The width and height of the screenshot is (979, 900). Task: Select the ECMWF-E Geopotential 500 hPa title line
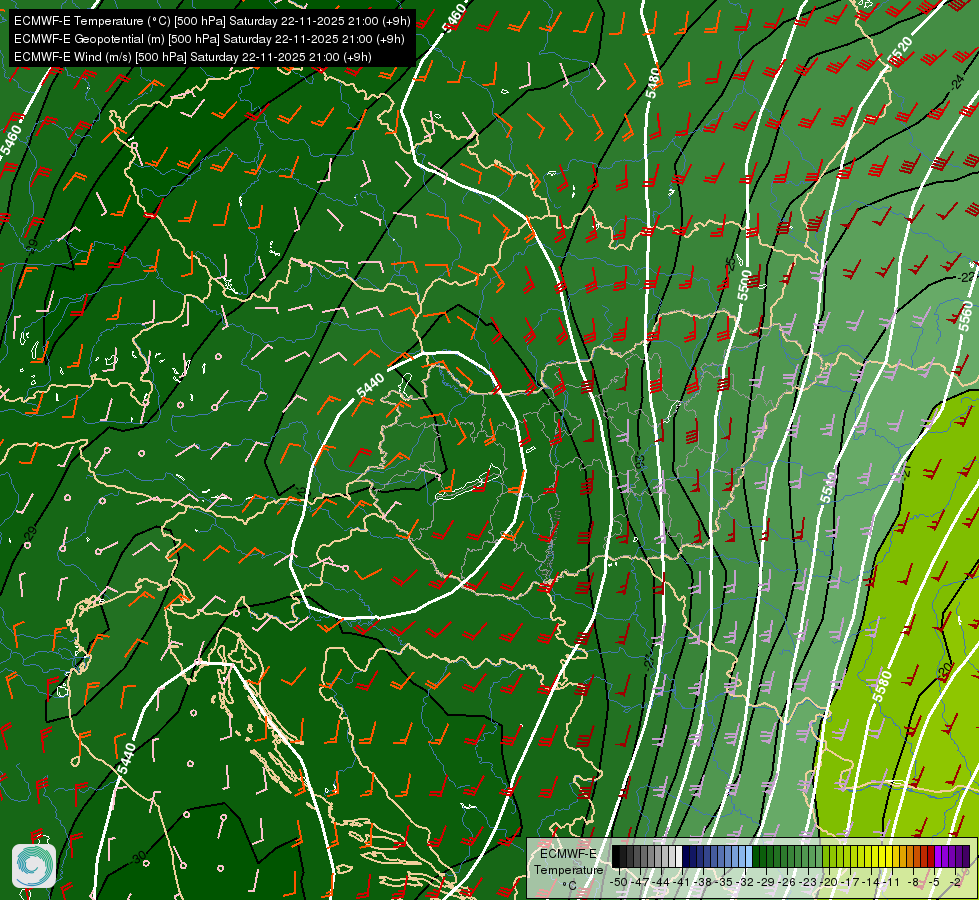[209, 39]
